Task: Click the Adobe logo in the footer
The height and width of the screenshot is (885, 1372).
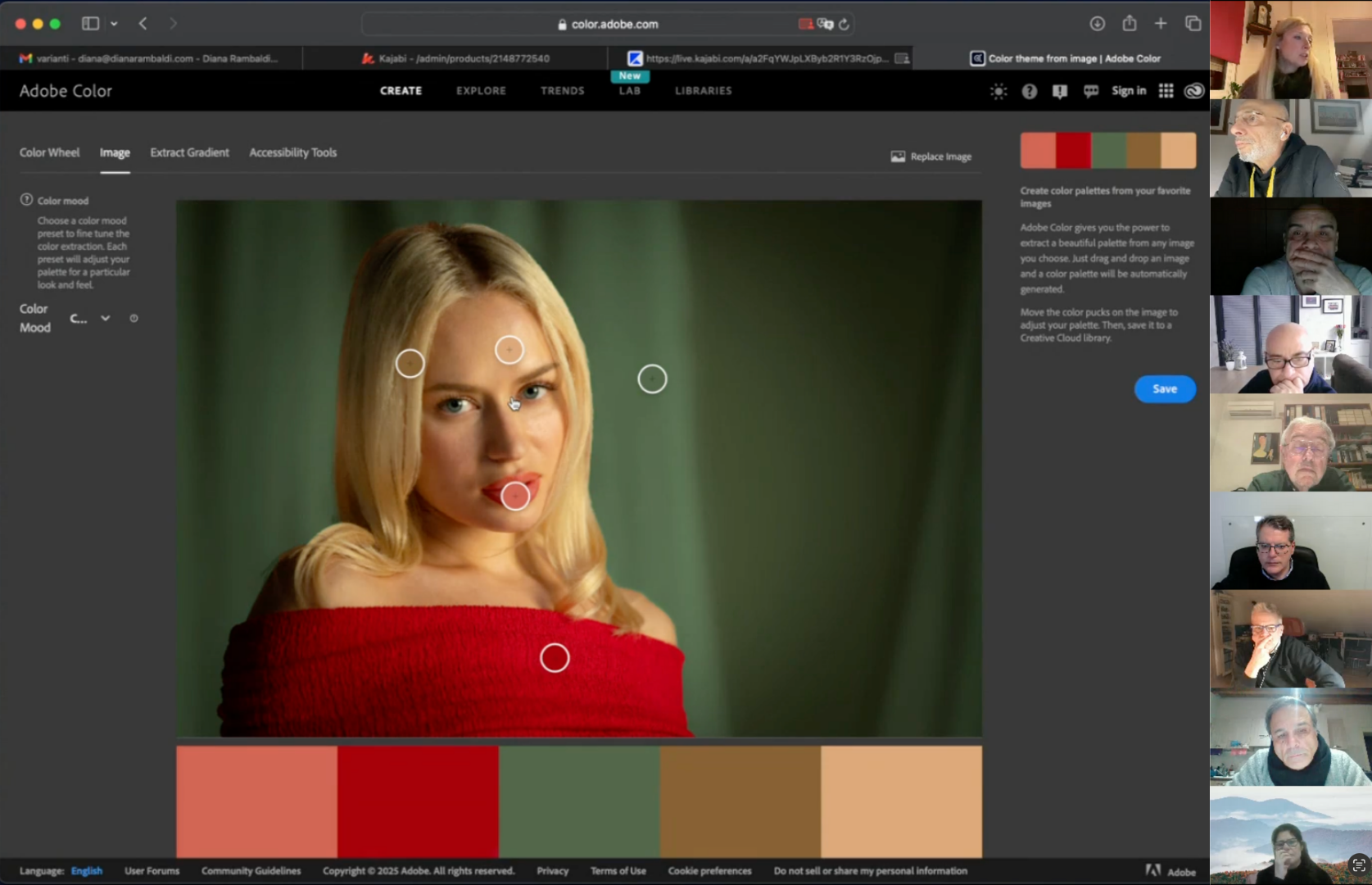Action: click(1171, 871)
